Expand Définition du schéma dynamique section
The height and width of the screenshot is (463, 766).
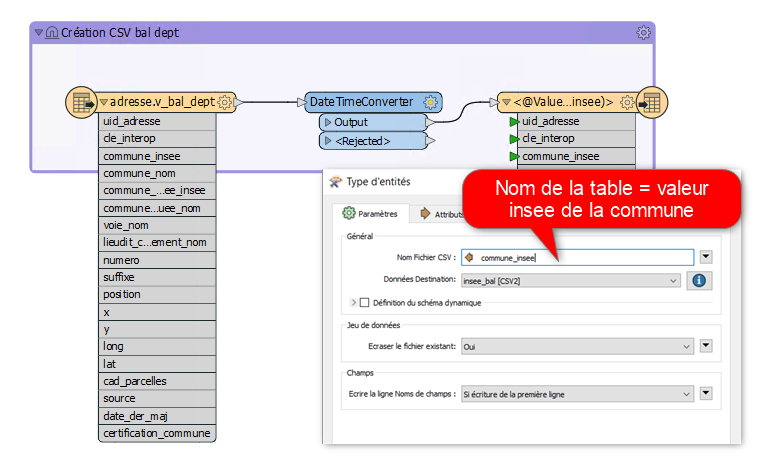point(353,303)
